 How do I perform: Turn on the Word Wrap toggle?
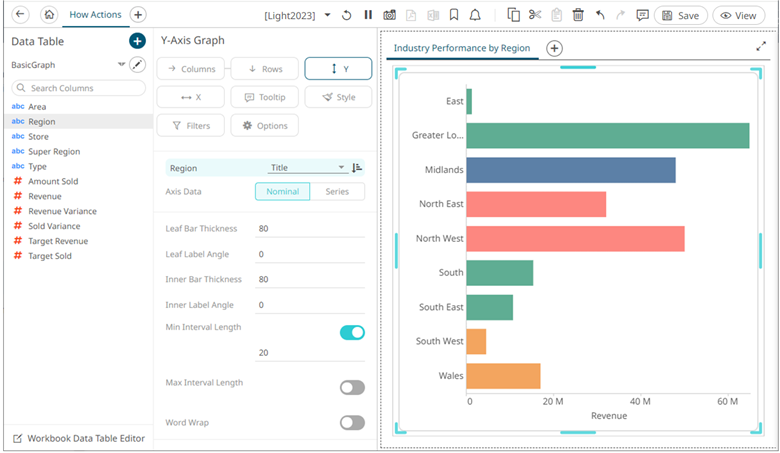pyautogui.click(x=352, y=422)
